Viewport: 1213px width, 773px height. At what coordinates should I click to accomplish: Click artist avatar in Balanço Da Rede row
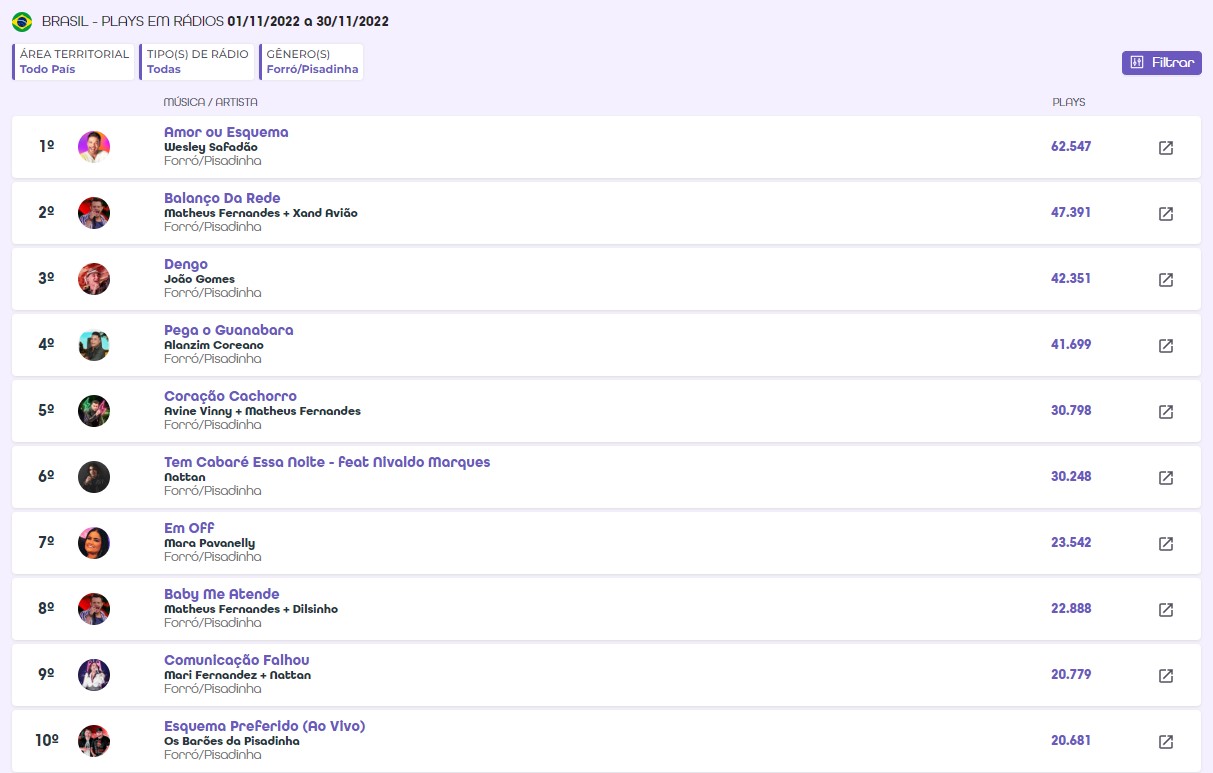point(94,213)
